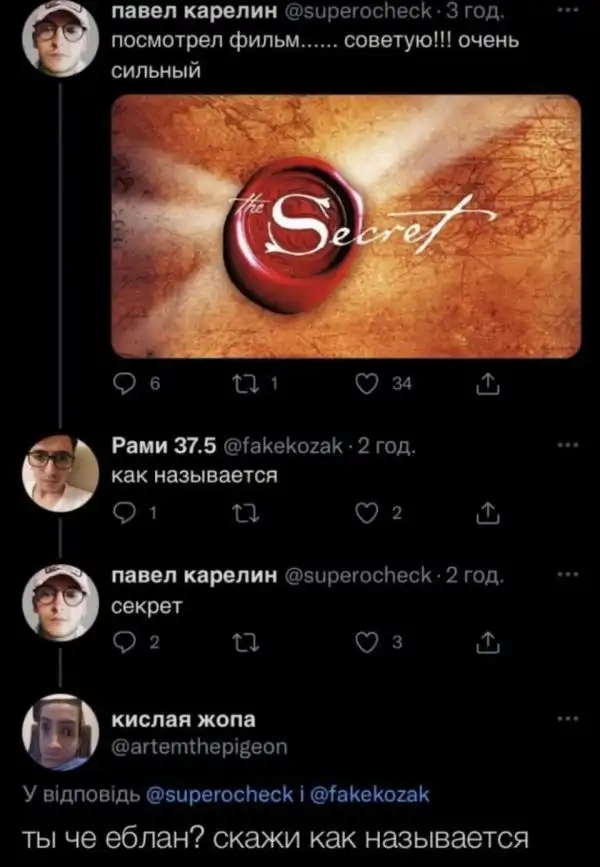The image size is (600, 867).
Task: Open the @fakekozak mention link
Action: pos(370,795)
